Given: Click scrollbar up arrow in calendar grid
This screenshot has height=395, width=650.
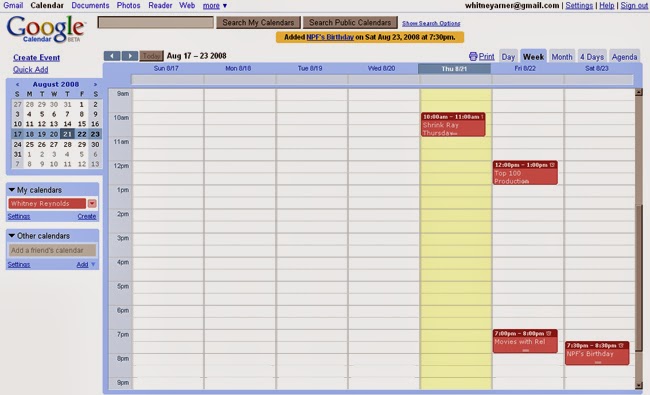Looking at the screenshot, I should [638, 92].
